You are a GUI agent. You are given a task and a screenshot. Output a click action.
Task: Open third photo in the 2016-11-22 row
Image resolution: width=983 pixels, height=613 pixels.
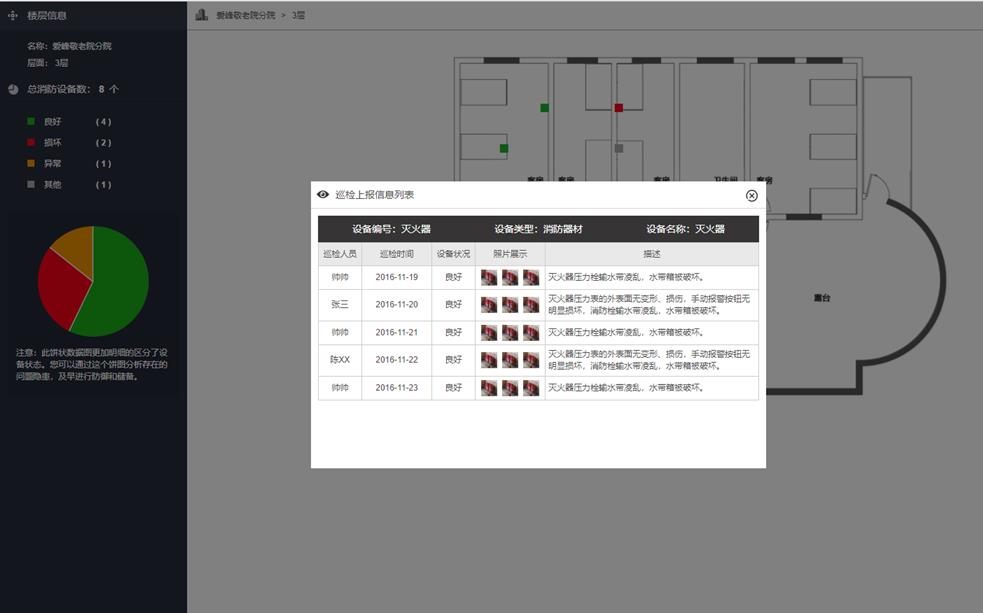[x=531, y=360]
